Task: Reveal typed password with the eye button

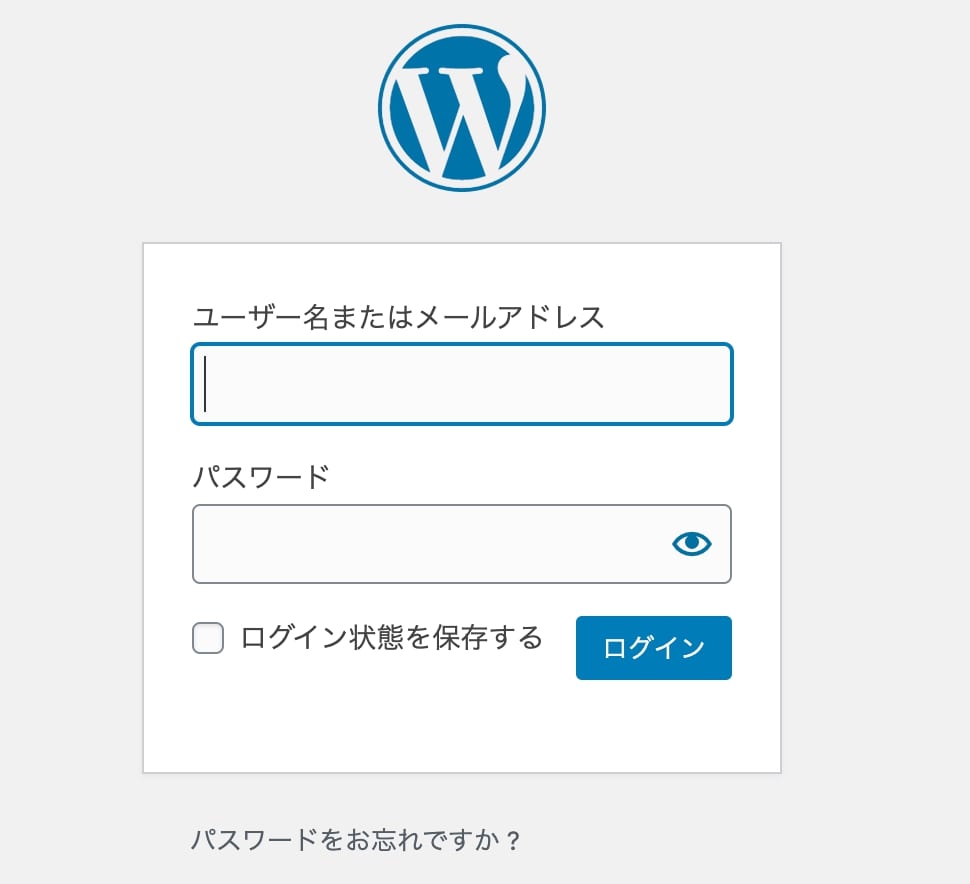Action: tap(691, 543)
